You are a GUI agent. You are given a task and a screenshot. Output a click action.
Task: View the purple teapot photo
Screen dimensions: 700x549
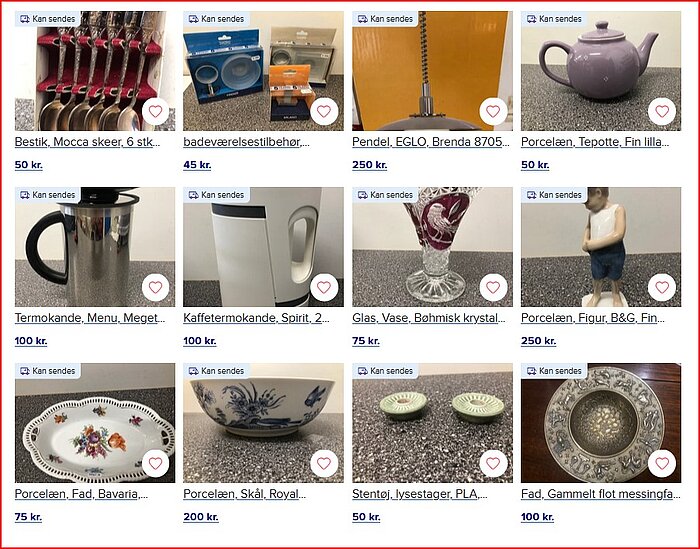click(x=601, y=71)
